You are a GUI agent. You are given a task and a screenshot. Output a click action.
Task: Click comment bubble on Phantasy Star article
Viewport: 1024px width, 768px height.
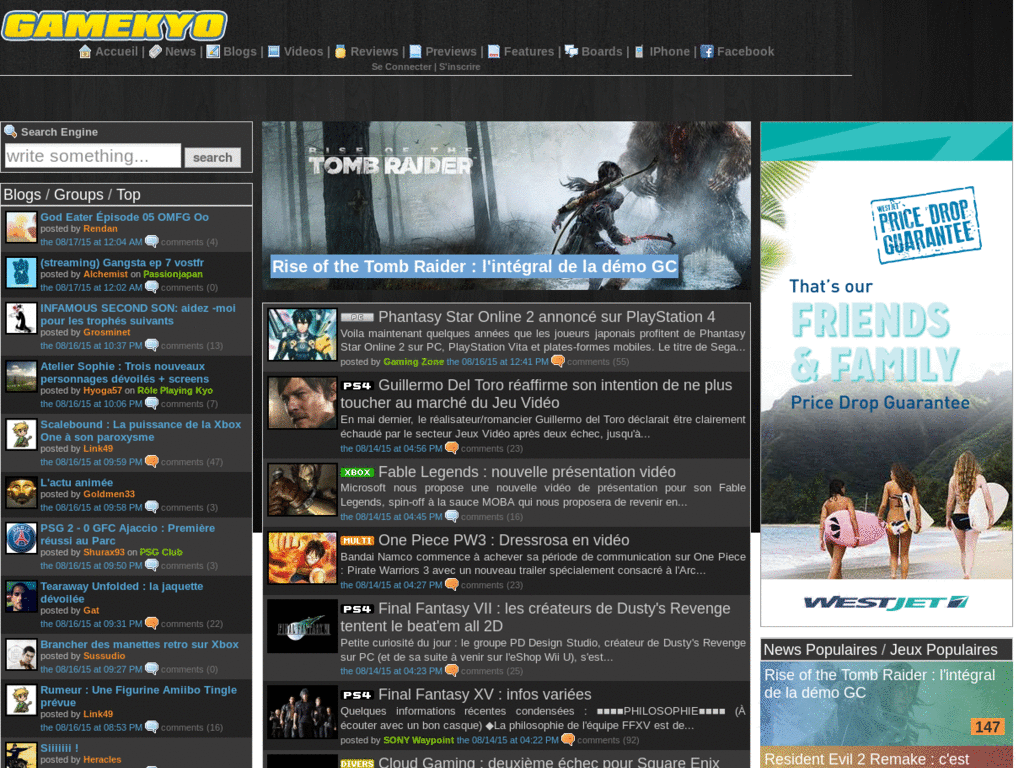click(558, 361)
